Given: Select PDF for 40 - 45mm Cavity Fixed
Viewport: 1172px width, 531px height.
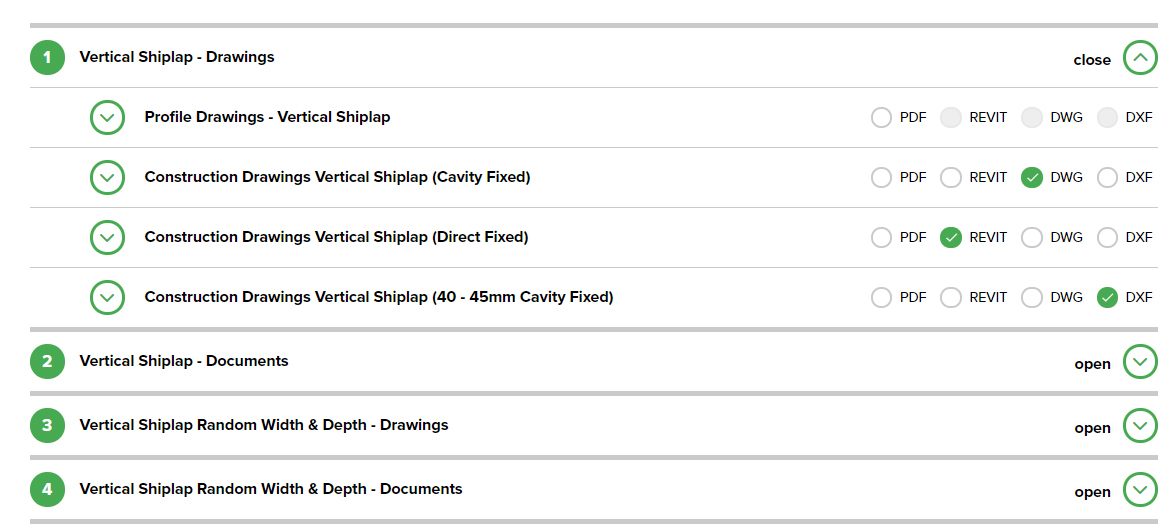Looking at the screenshot, I should click(881, 298).
